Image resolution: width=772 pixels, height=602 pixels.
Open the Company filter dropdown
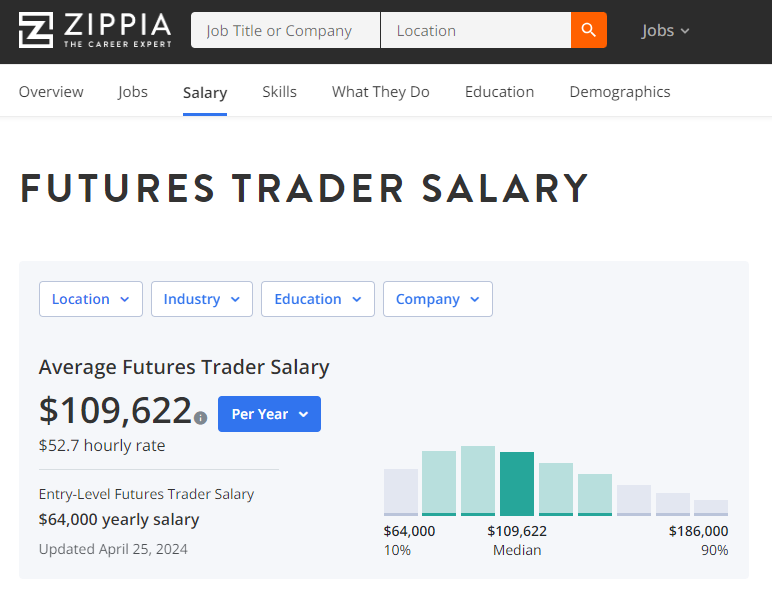pos(438,299)
